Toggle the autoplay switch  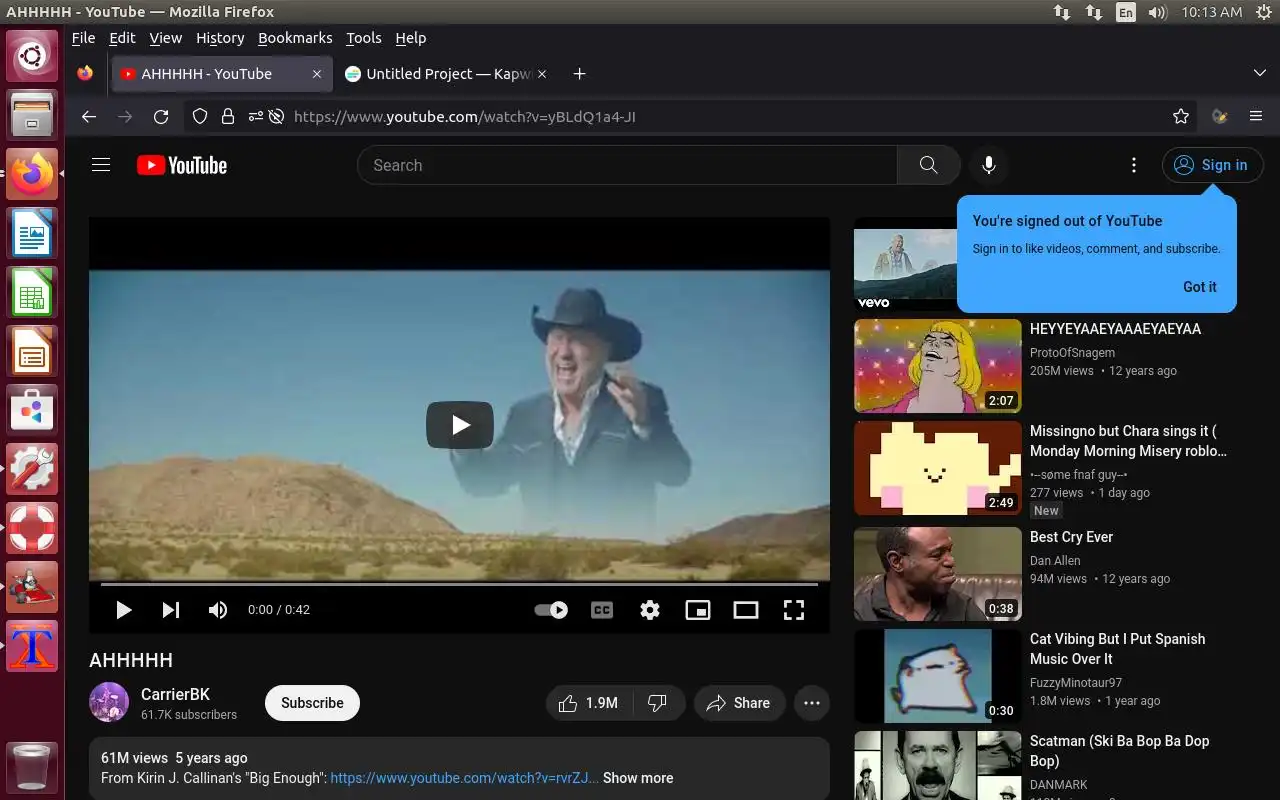[551, 609]
